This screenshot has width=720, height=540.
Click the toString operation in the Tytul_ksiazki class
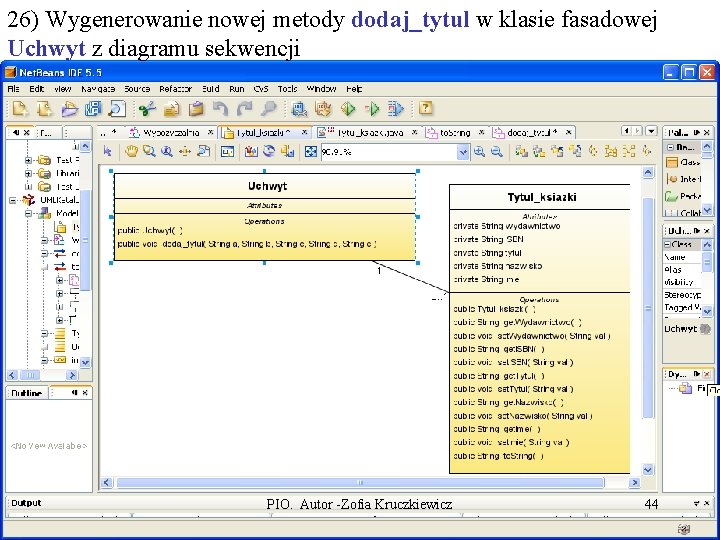(x=499, y=456)
